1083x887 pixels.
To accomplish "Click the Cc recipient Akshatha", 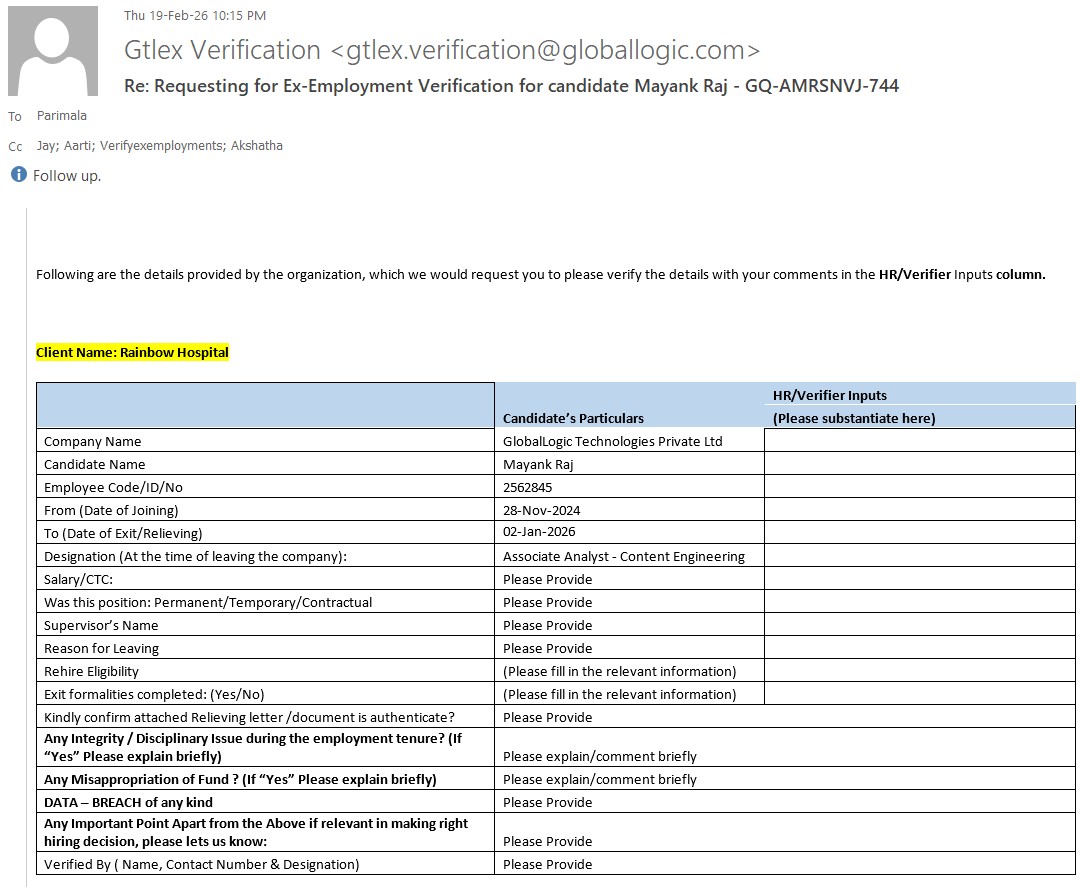I will click(x=257, y=145).
